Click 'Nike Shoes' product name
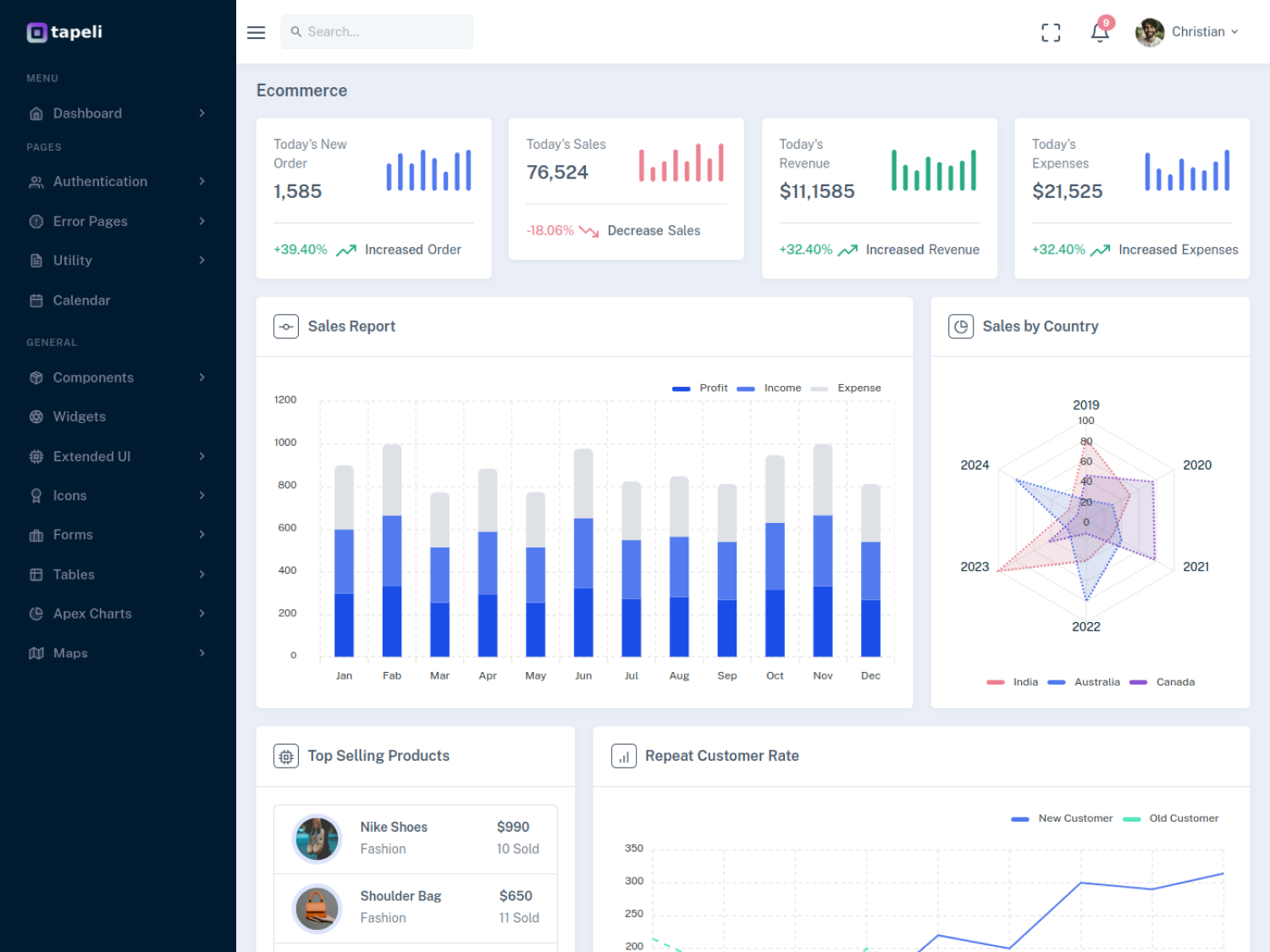Screen dimensions: 1270x952 pos(394,828)
